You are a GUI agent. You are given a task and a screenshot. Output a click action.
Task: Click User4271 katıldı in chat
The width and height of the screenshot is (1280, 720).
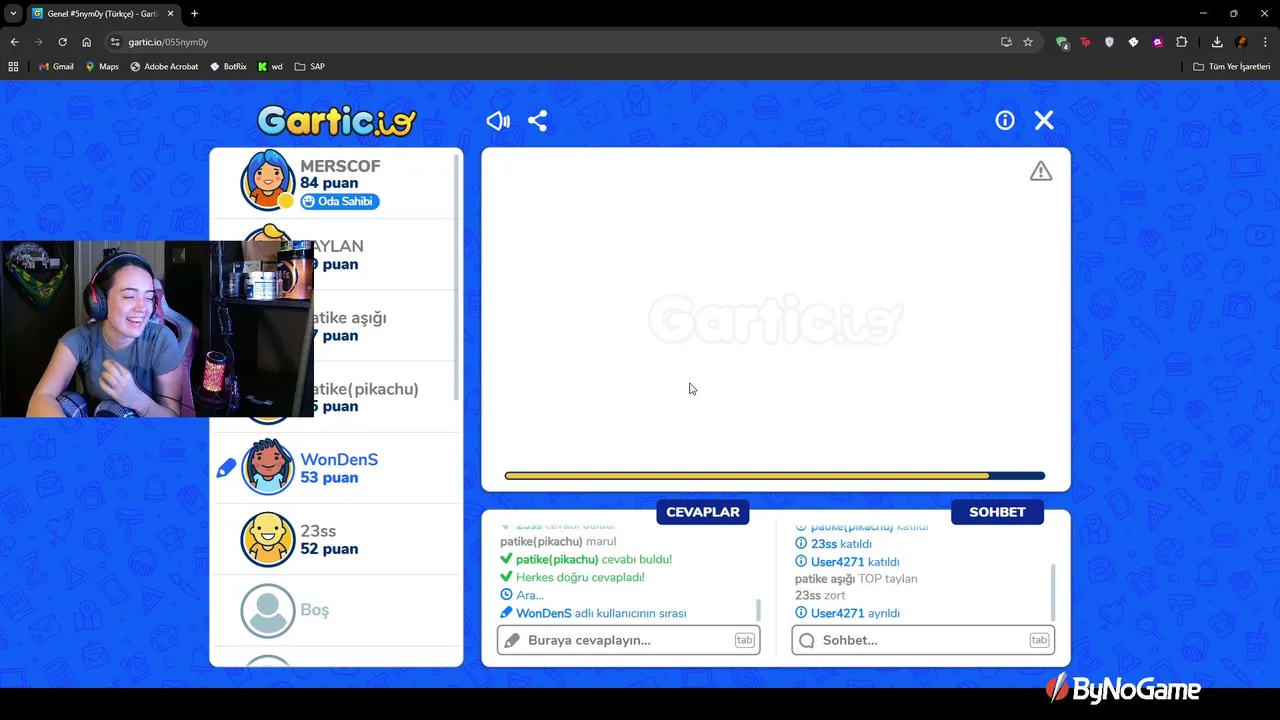855,562
